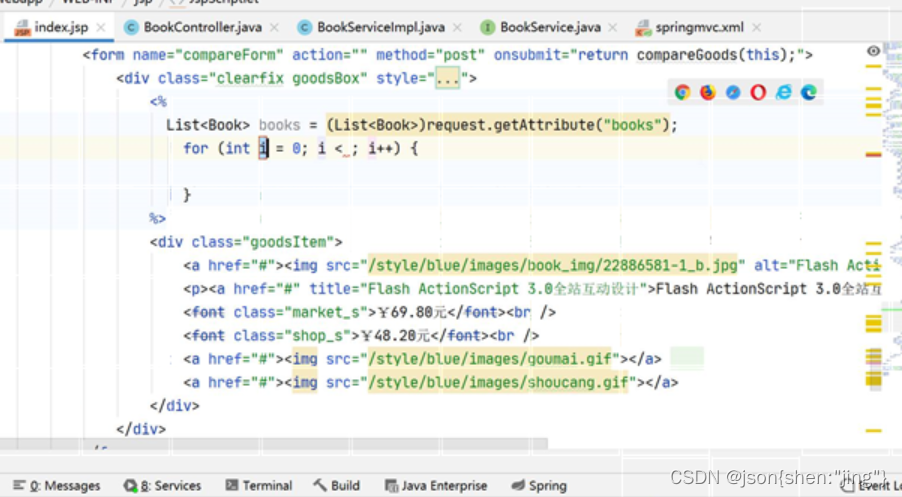Open in Opera browser icon
Image resolution: width=902 pixels, height=497 pixels.
[x=758, y=92]
